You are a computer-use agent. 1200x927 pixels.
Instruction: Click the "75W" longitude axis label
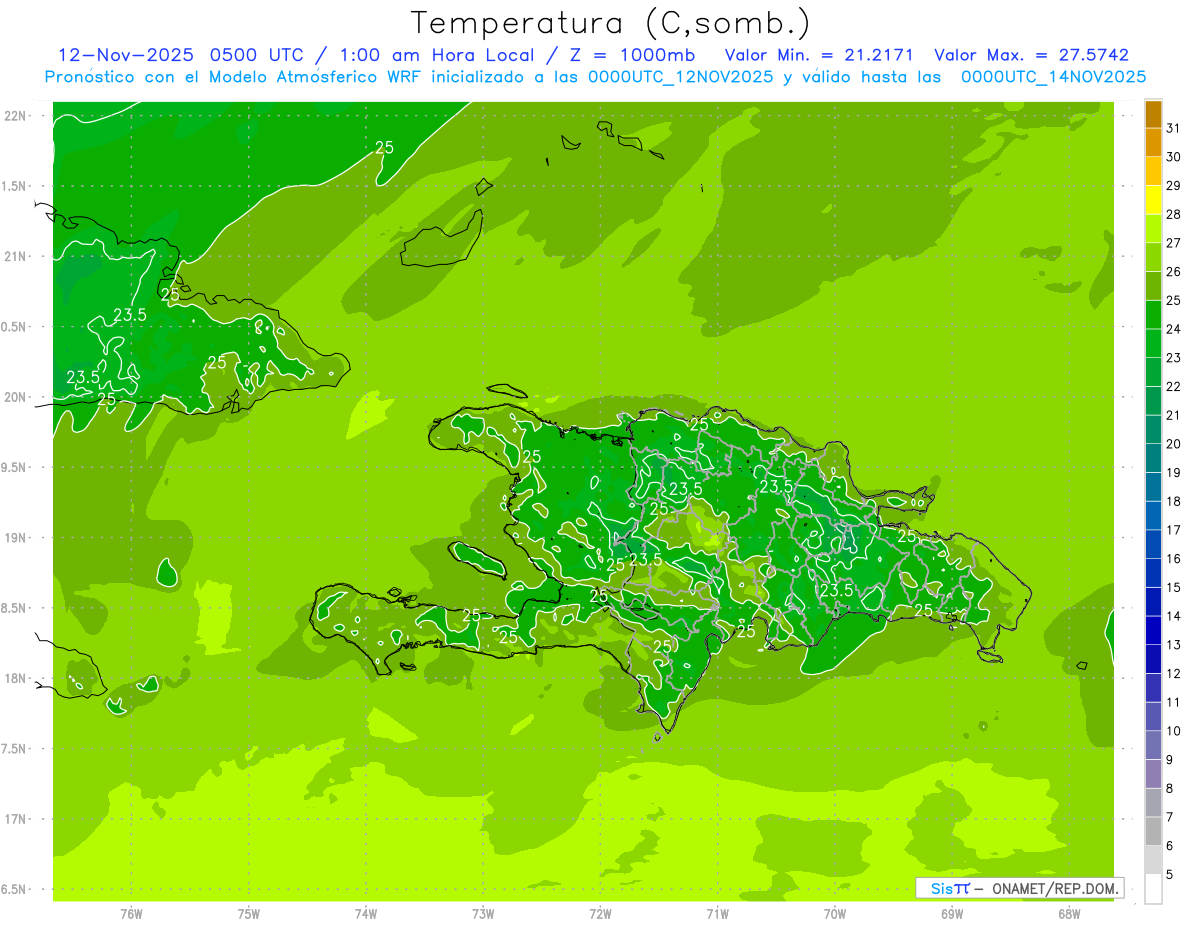point(249,914)
